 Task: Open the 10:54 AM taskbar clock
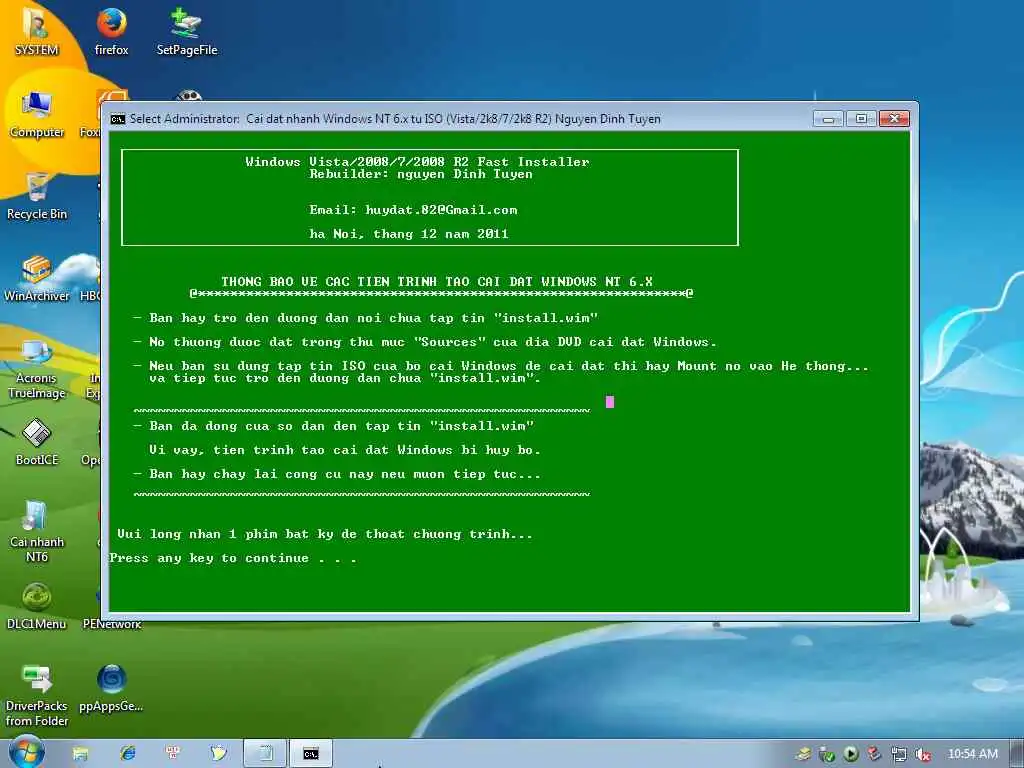972,754
